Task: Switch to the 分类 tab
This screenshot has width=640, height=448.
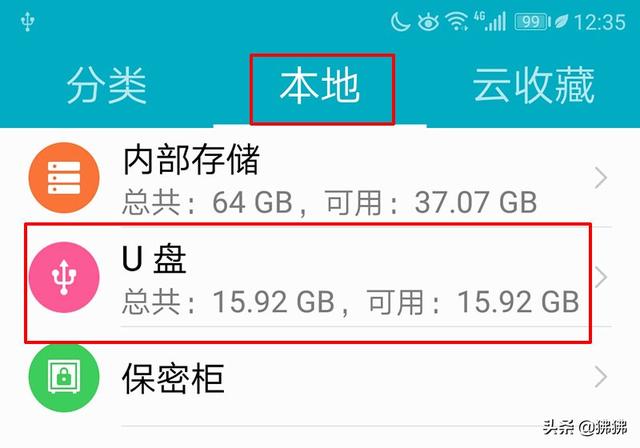Action: [107, 86]
